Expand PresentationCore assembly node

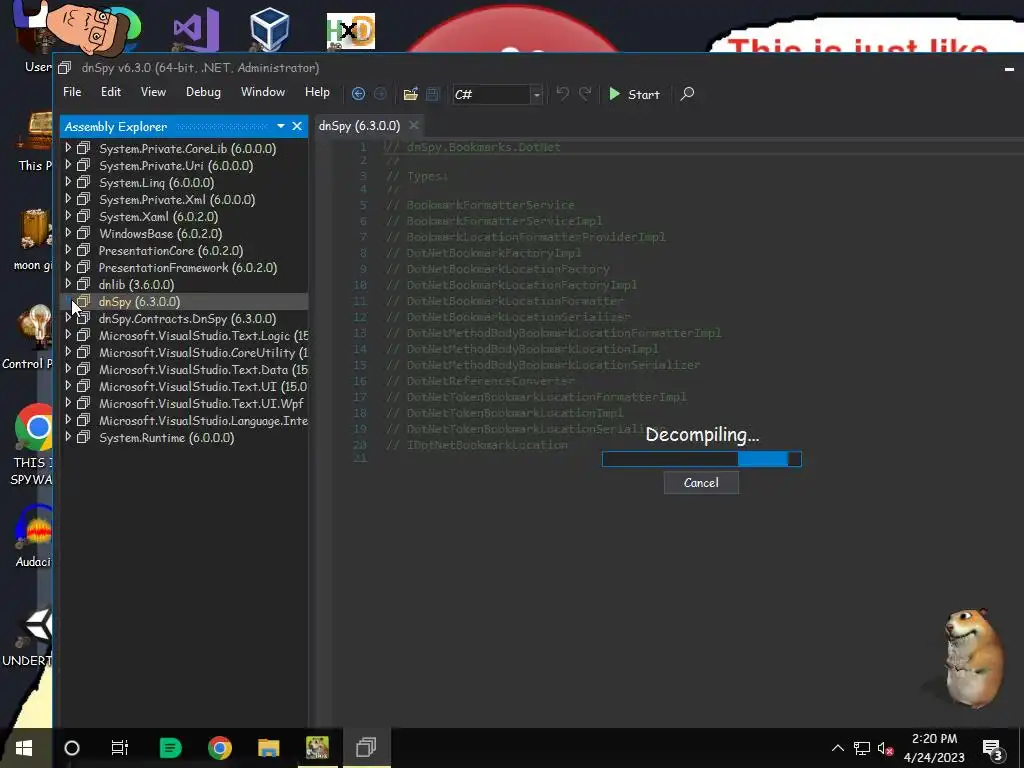(68, 250)
